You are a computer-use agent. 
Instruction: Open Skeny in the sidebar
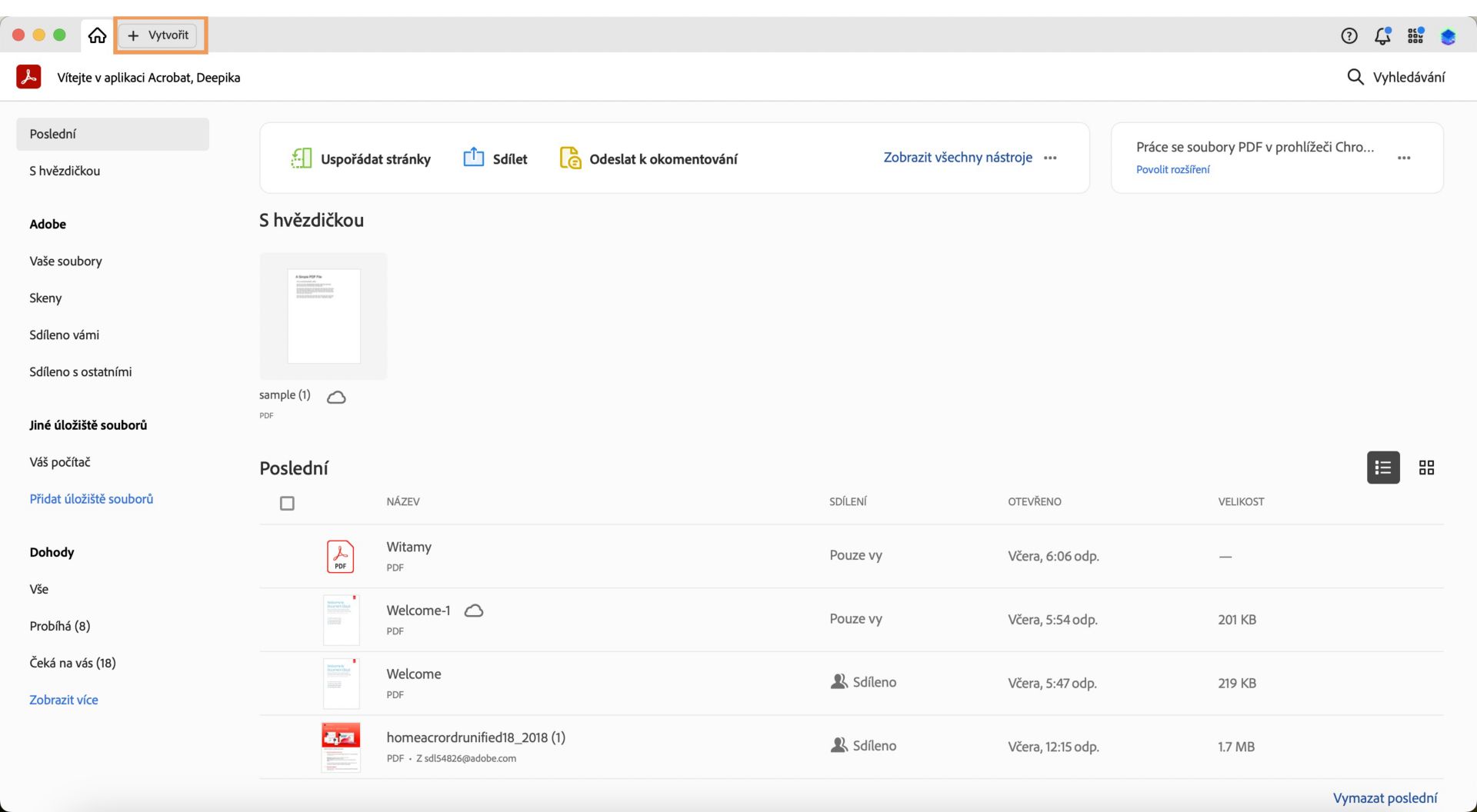coord(45,298)
